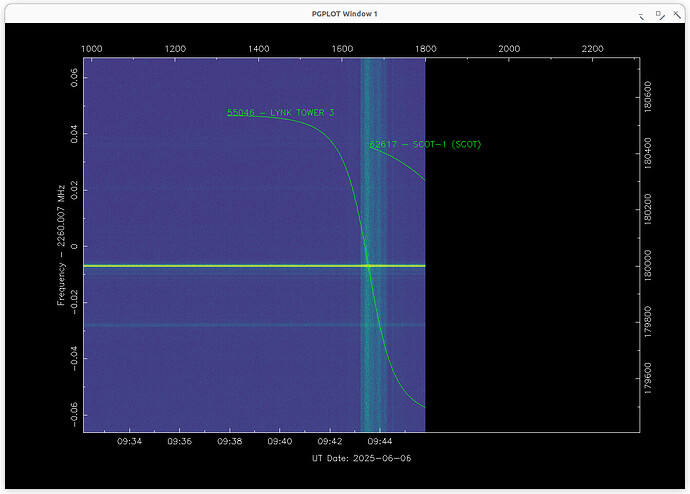Click the left axis value -0.06

click(73, 414)
